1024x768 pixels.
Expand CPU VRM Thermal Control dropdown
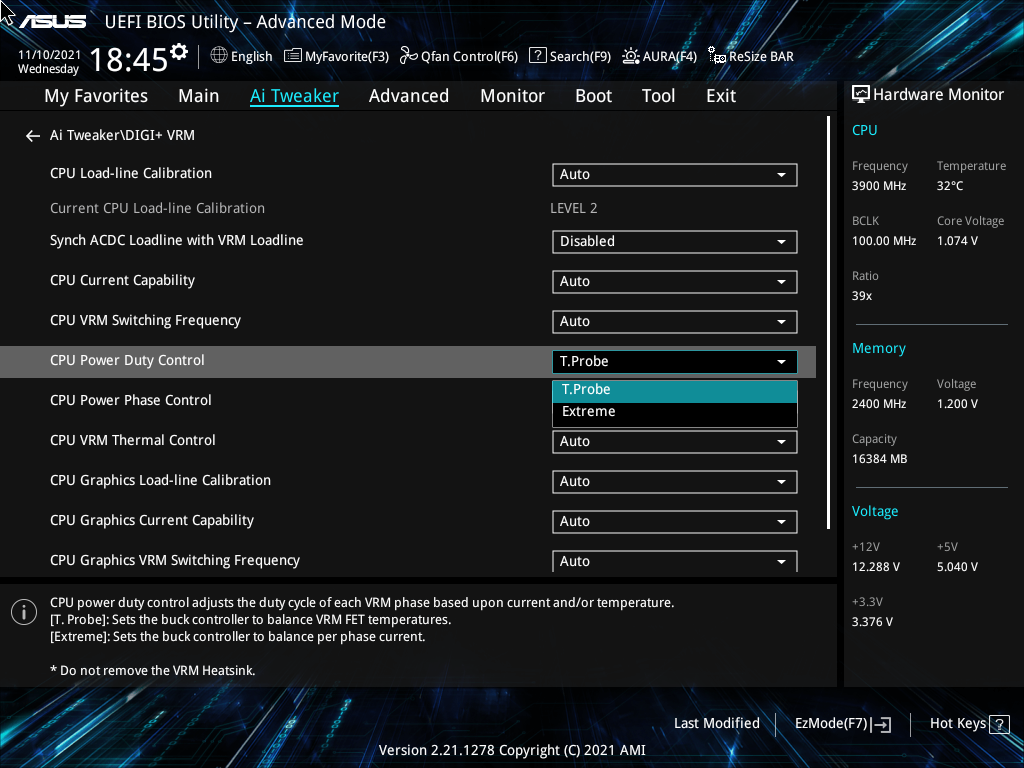[675, 441]
